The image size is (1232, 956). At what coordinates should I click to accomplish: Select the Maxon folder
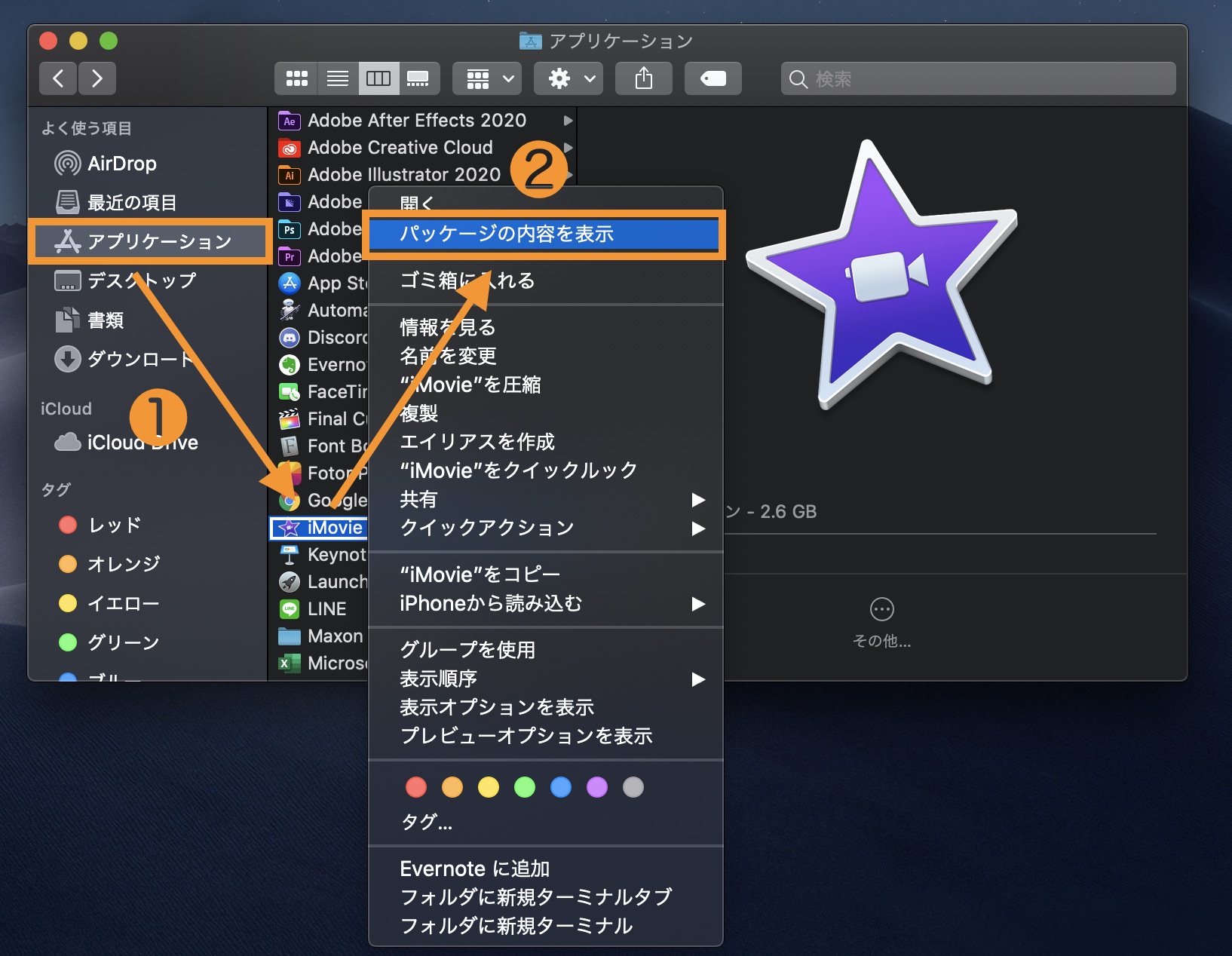click(x=320, y=636)
